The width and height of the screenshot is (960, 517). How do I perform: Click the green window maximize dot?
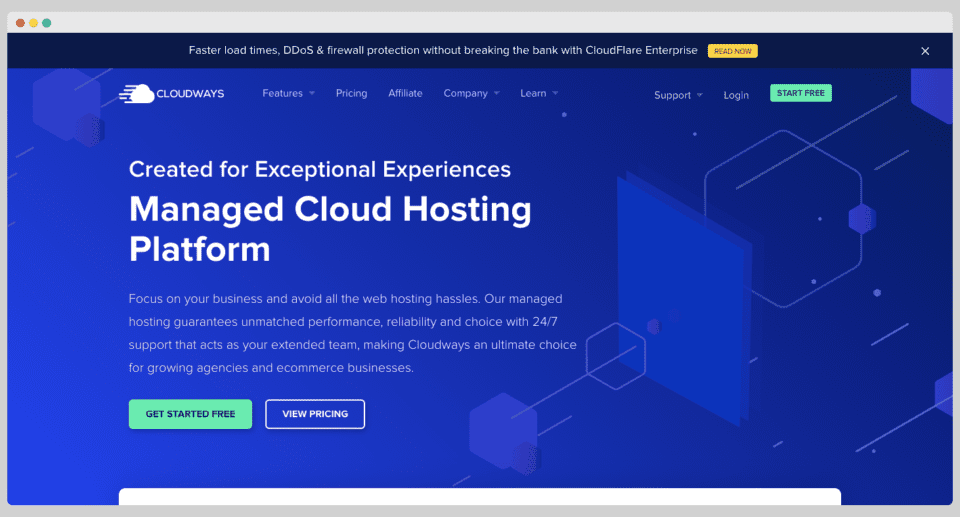pos(47,23)
